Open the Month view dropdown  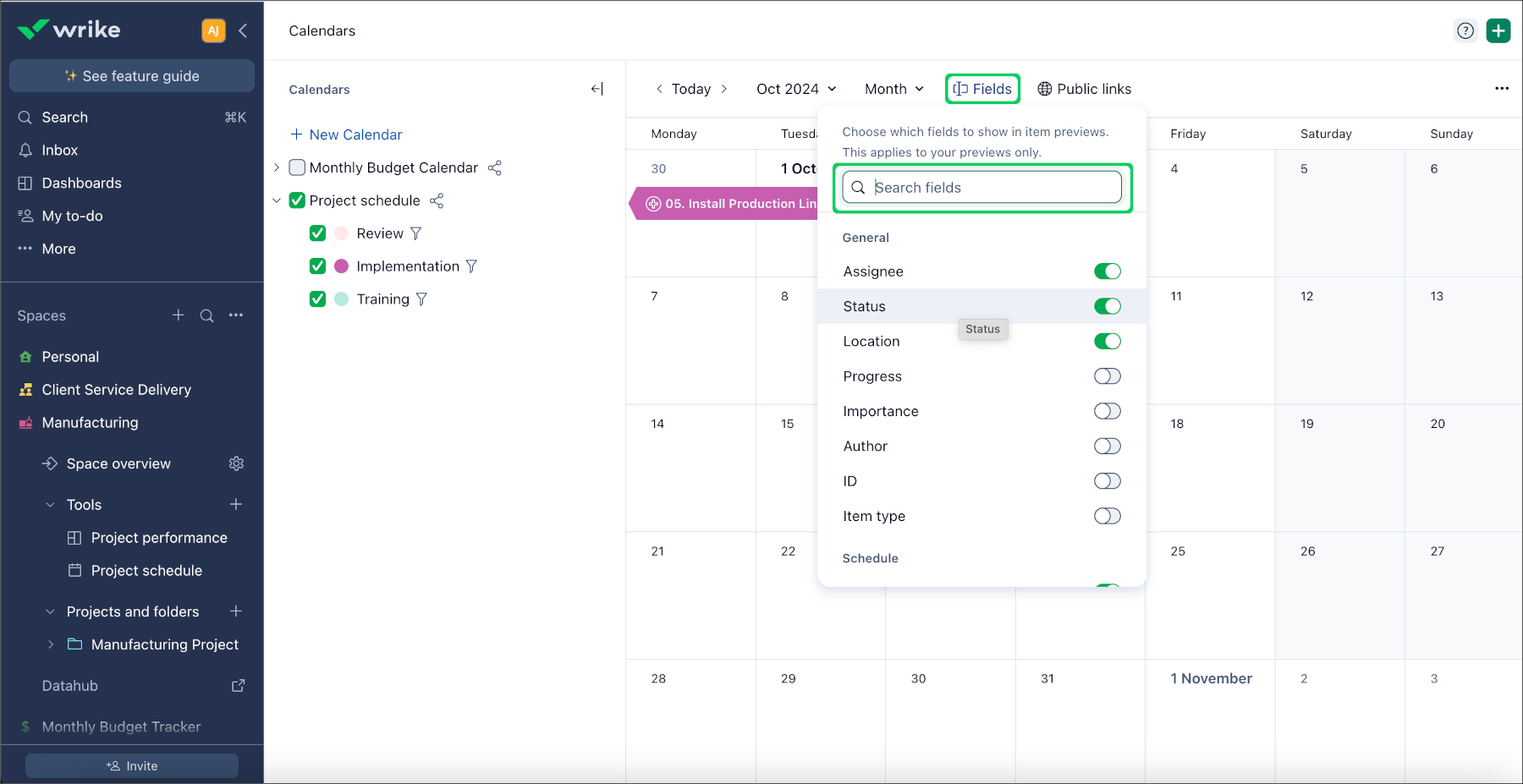pyautogui.click(x=893, y=89)
